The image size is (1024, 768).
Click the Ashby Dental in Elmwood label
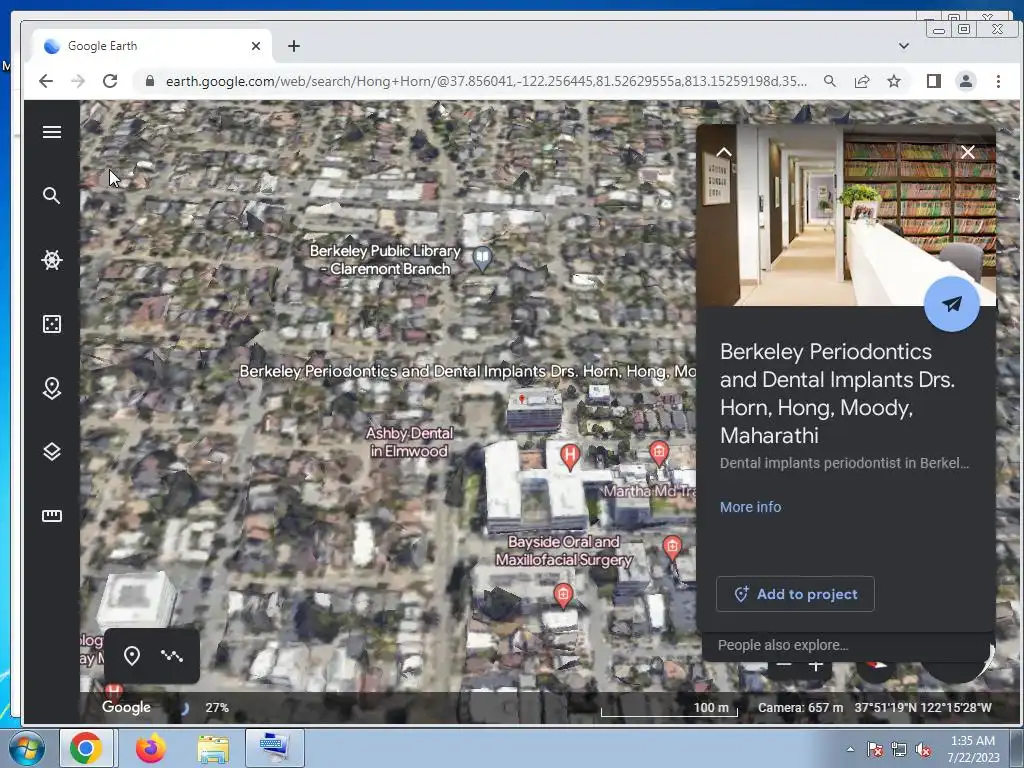point(409,442)
